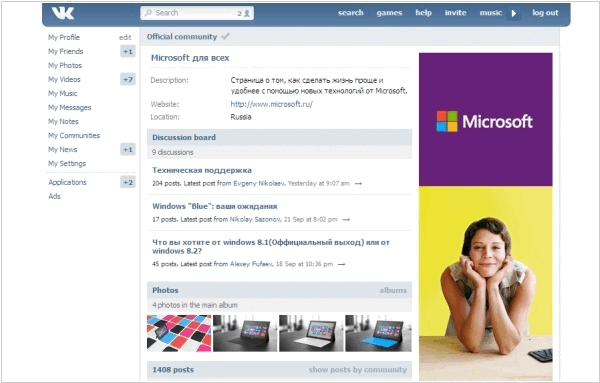
Task: Click the magnifier icon in search field
Action: pyautogui.click(x=148, y=13)
